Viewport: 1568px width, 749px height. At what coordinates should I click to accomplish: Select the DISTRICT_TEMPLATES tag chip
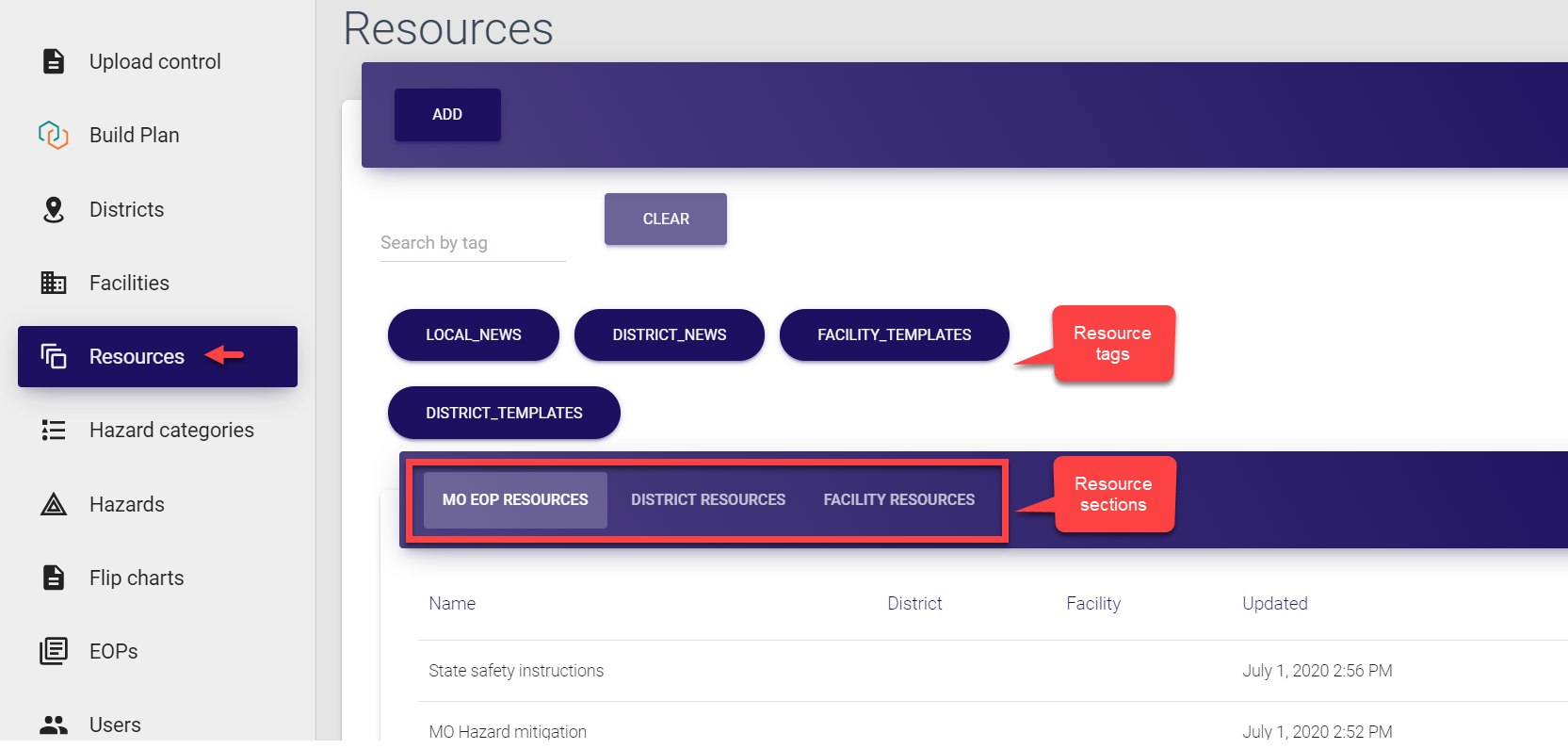click(x=504, y=413)
